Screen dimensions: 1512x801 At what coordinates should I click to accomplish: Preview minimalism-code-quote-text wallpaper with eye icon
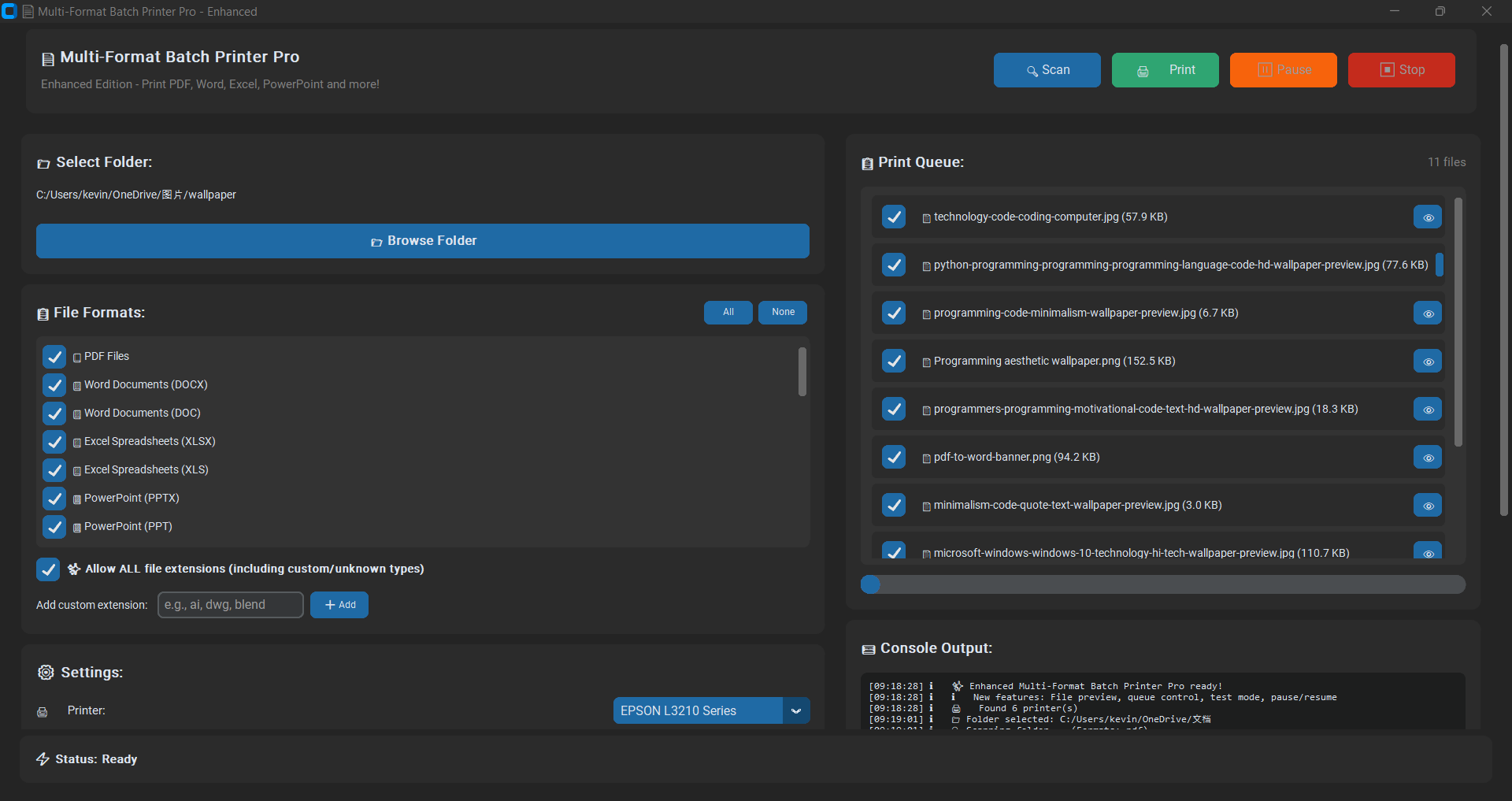pos(1427,506)
